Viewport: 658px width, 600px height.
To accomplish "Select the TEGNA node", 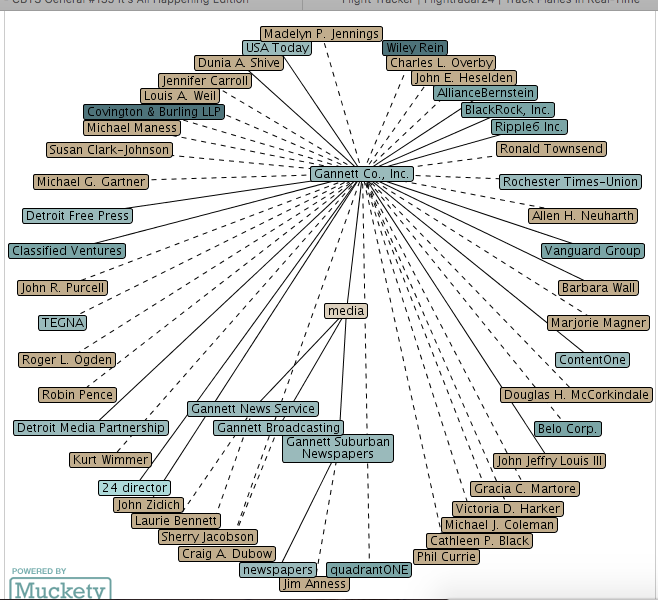I will (x=62, y=323).
